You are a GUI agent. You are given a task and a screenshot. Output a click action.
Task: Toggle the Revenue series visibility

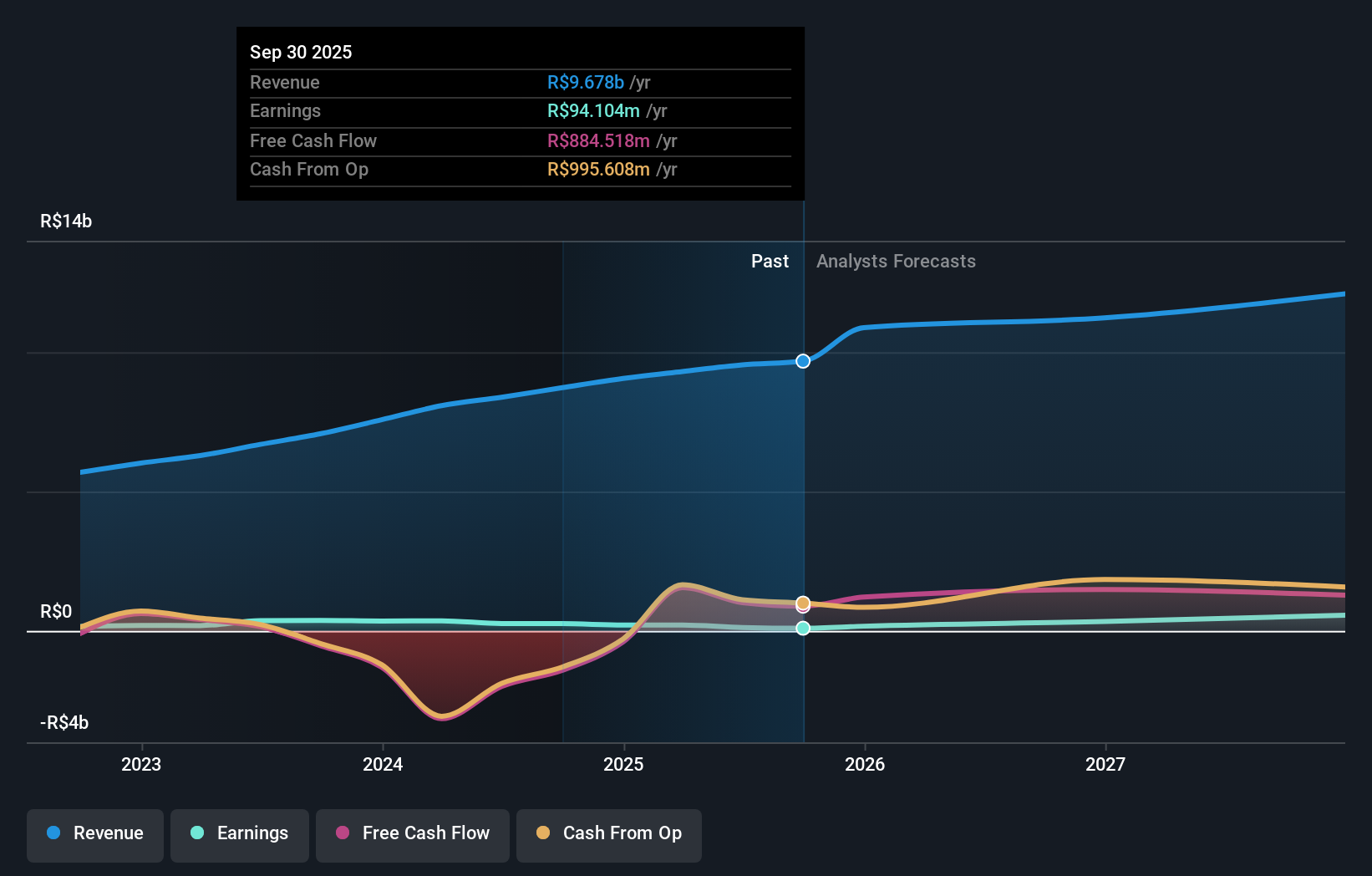(94, 835)
